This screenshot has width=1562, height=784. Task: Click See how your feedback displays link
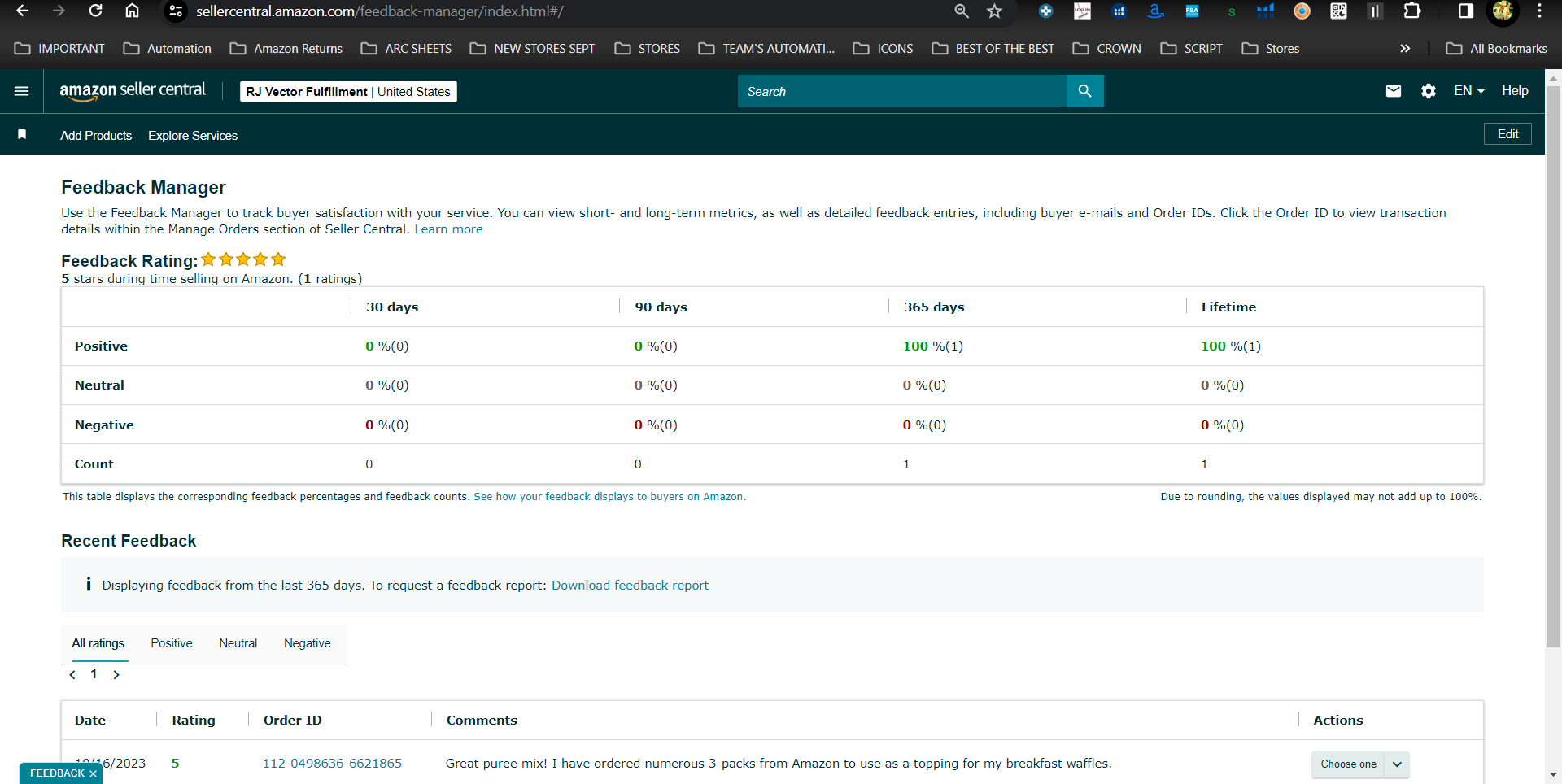[x=610, y=497]
